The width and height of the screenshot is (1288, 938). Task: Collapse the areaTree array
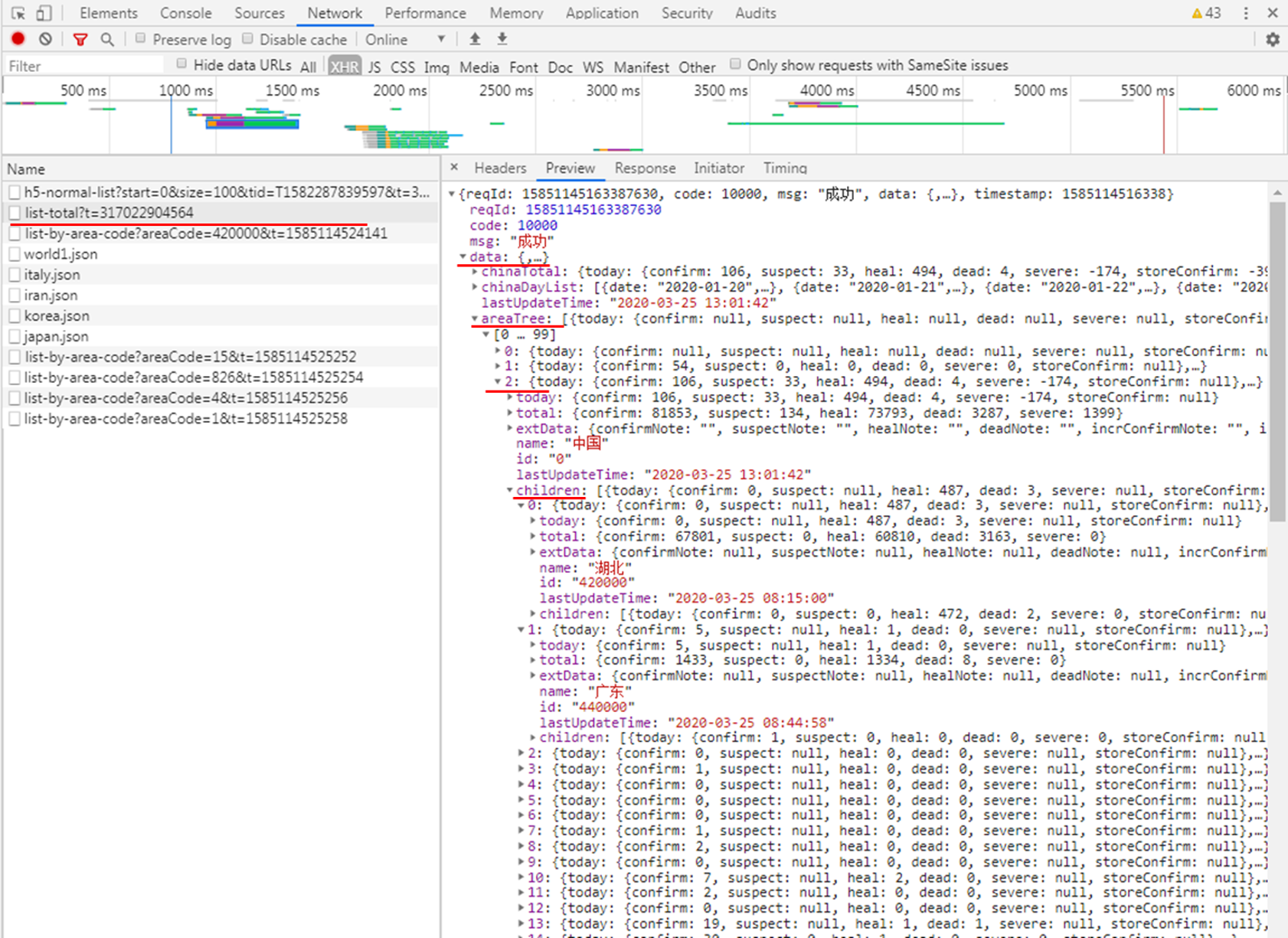(x=475, y=319)
